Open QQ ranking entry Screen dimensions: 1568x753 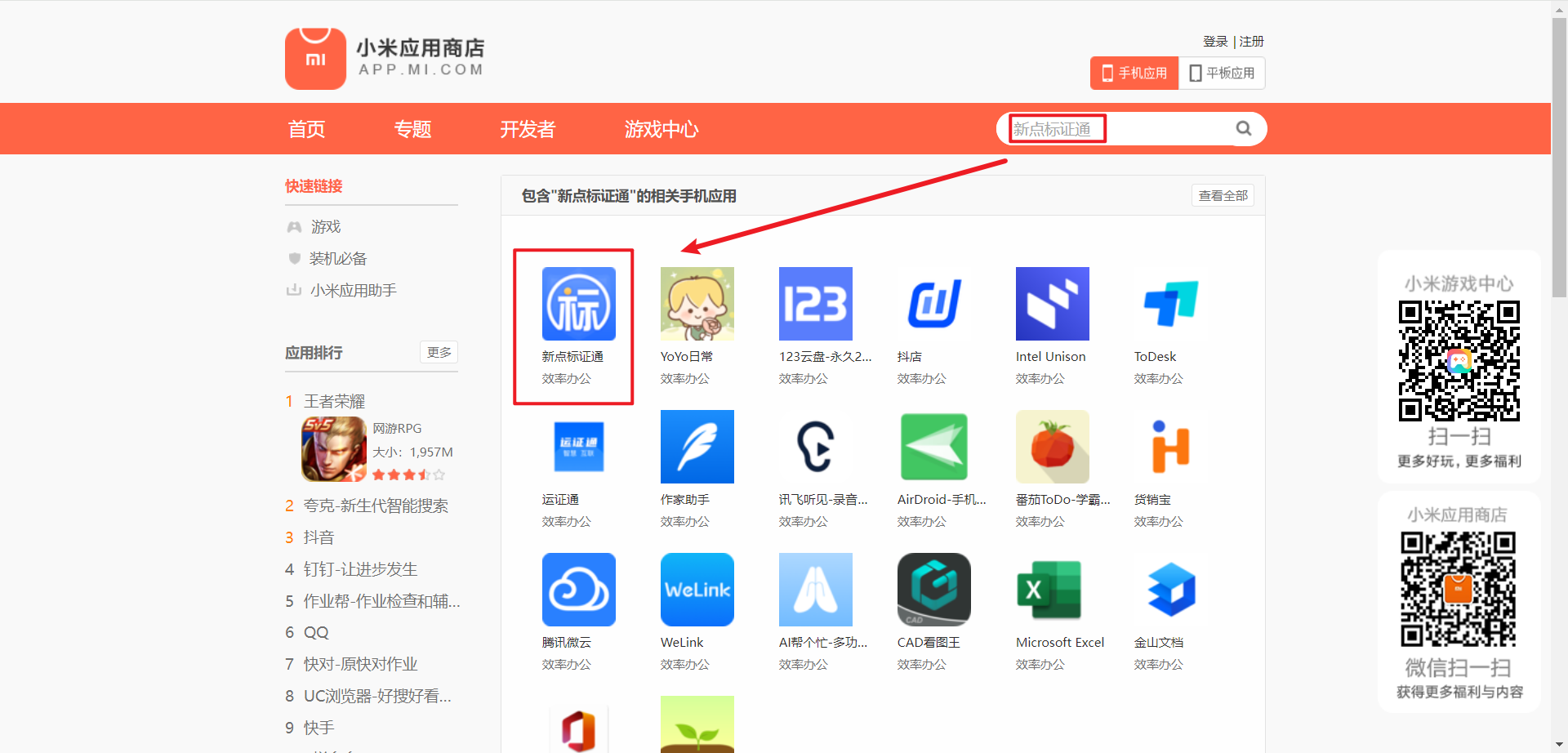coord(316,633)
